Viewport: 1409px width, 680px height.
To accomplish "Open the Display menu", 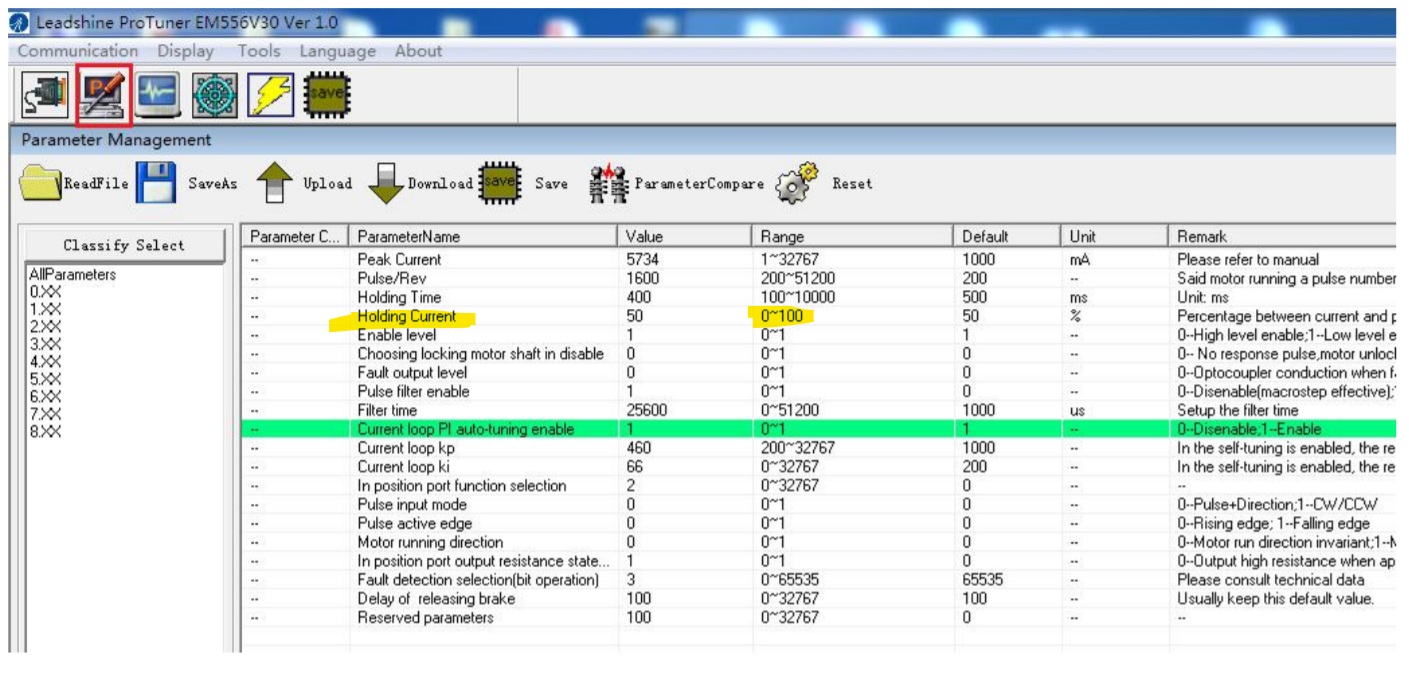I will (186, 51).
